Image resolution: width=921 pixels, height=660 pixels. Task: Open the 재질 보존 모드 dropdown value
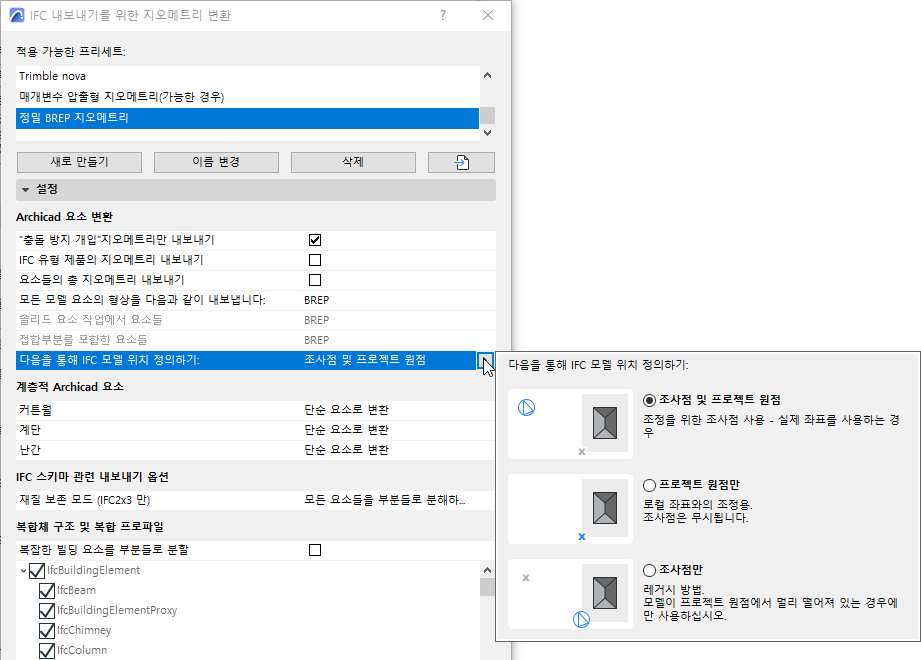point(385,500)
